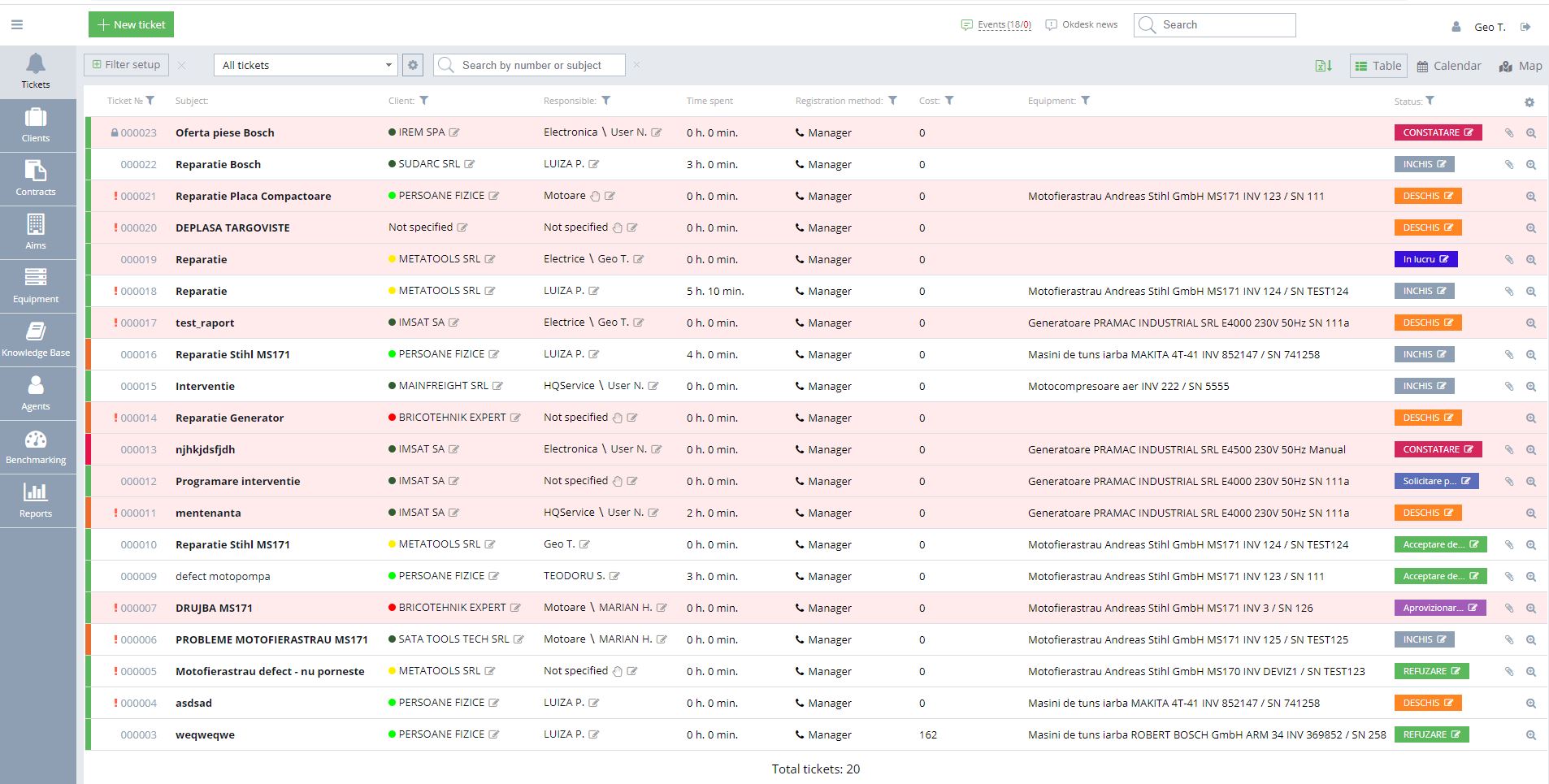Switch to Map view
The width and height of the screenshot is (1549, 784).
1520,66
